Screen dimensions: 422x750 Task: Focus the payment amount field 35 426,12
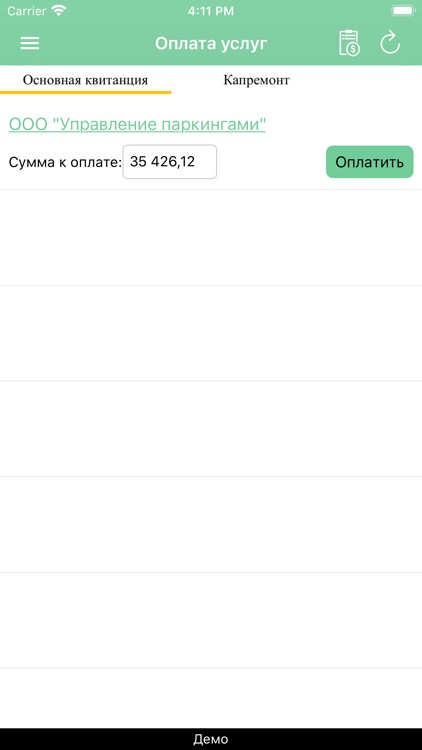click(170, 162)
